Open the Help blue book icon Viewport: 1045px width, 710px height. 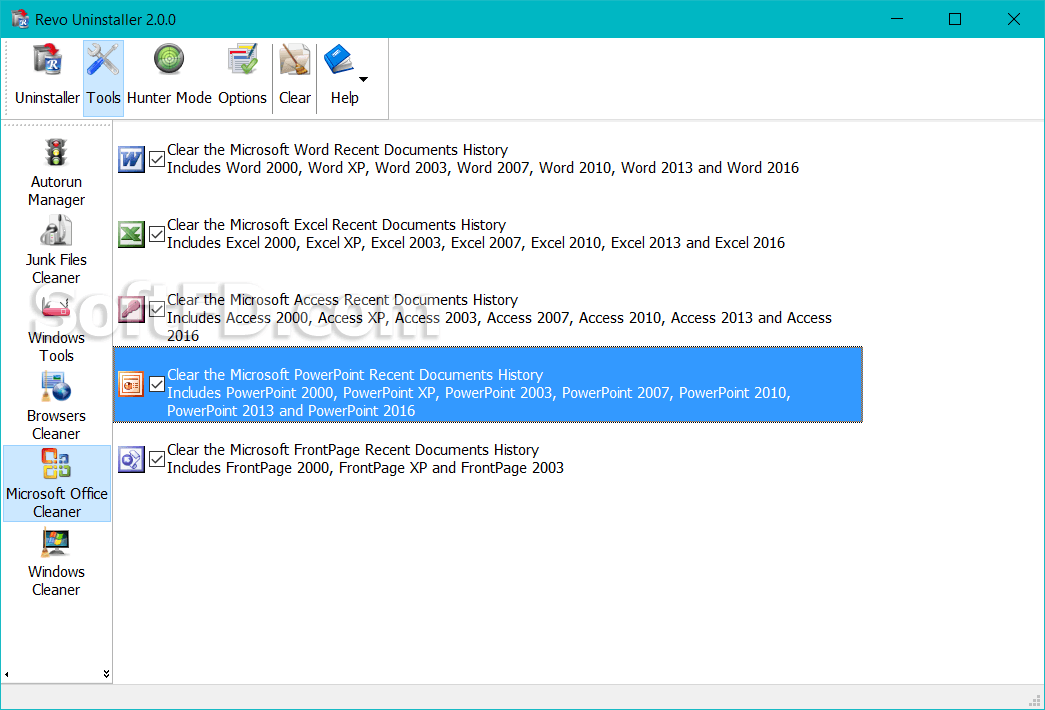339,60
